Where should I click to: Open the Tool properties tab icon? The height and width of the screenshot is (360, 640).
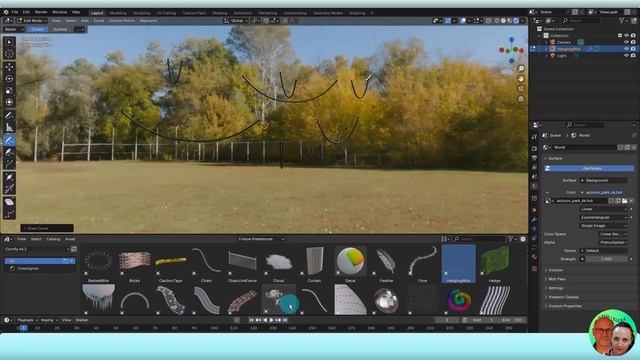coord(534,137)
